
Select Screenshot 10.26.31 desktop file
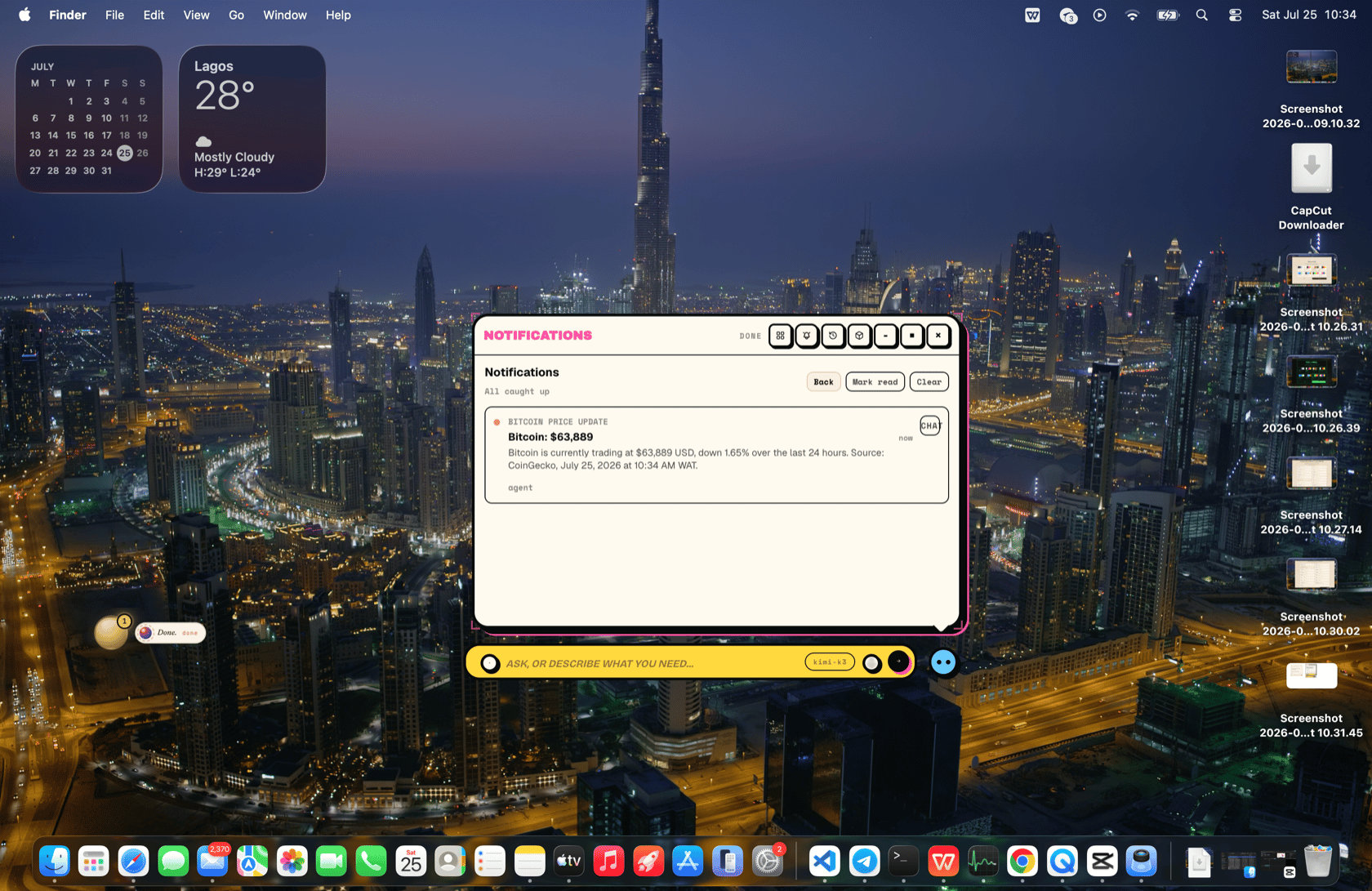(1312, 293)
